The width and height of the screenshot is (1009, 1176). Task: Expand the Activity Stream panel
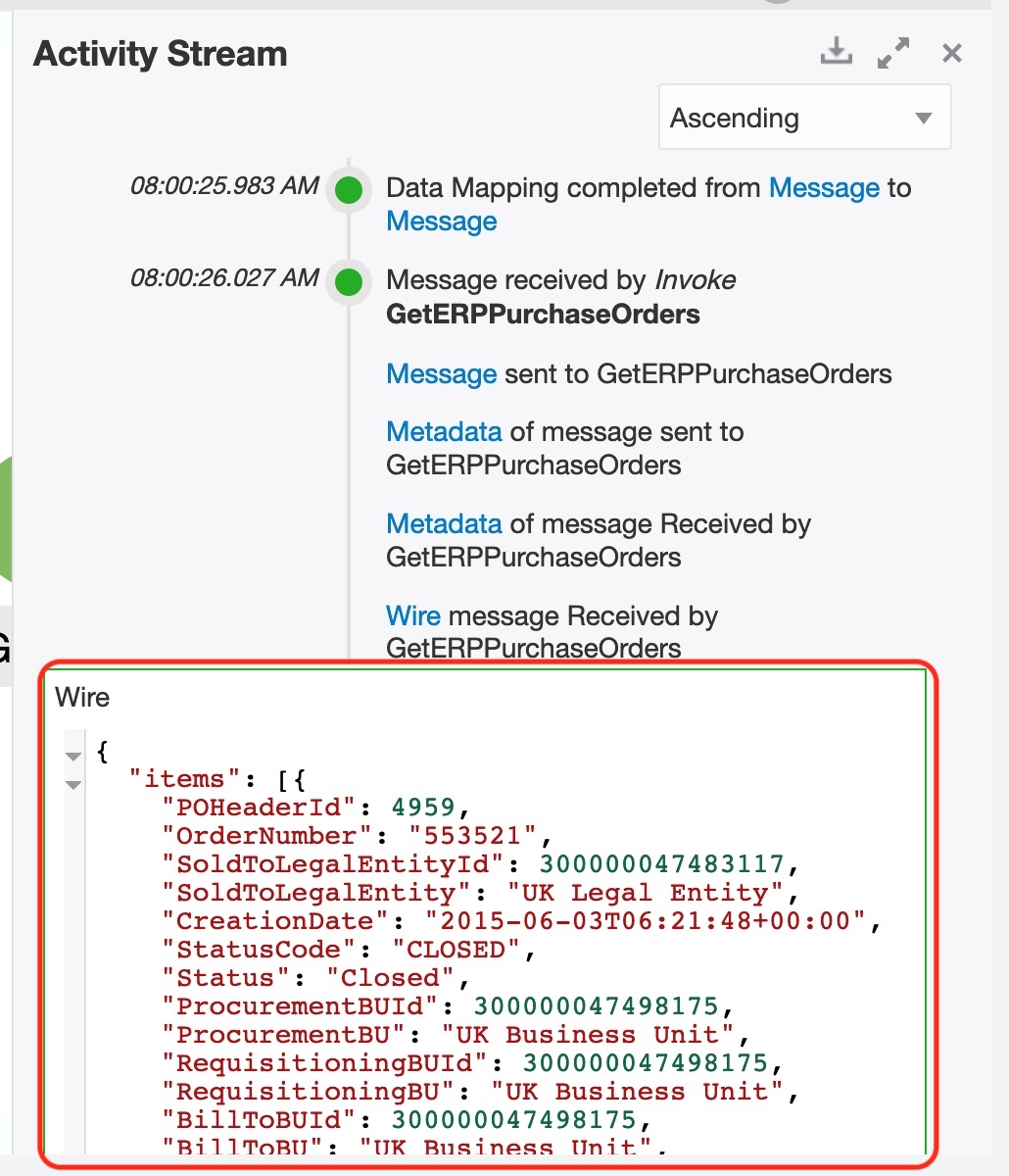(x=892, y=53)
